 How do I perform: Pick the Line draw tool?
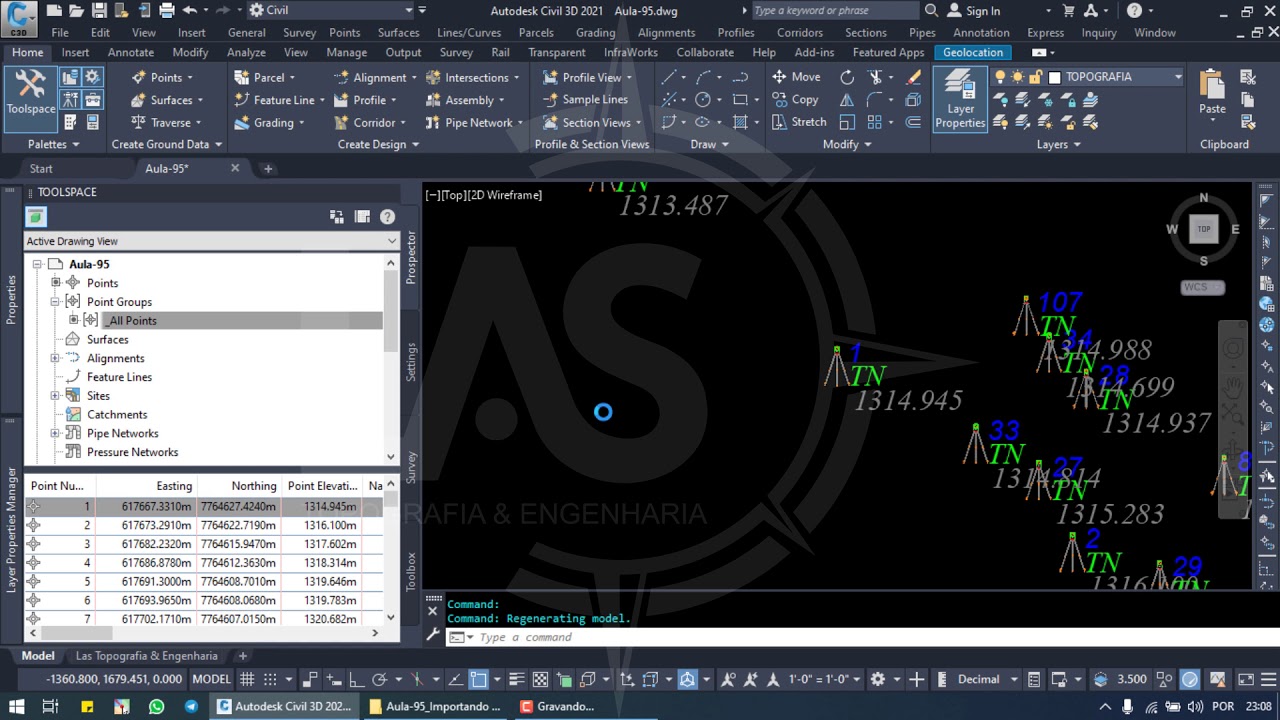pyautogui.click(x=668, y=77)
